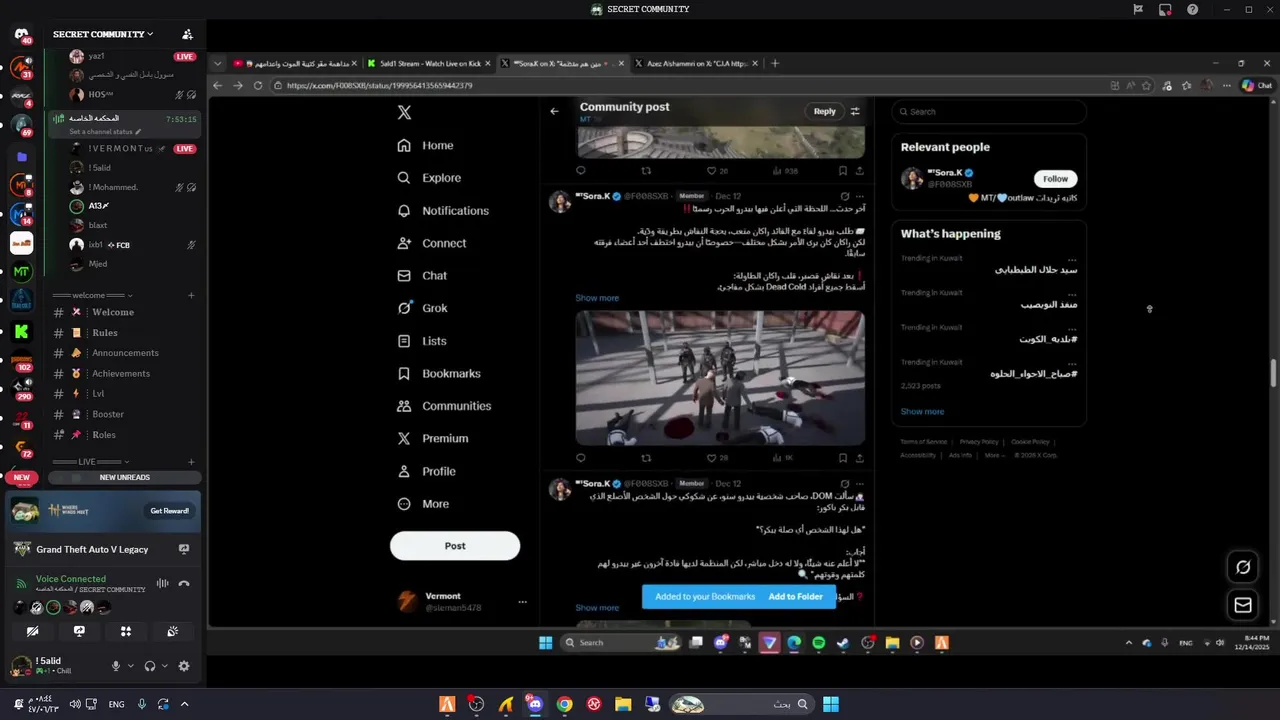Click the Chat envelope icon in sidebar
Screen dimensions: 1280x720
[404, 276]
